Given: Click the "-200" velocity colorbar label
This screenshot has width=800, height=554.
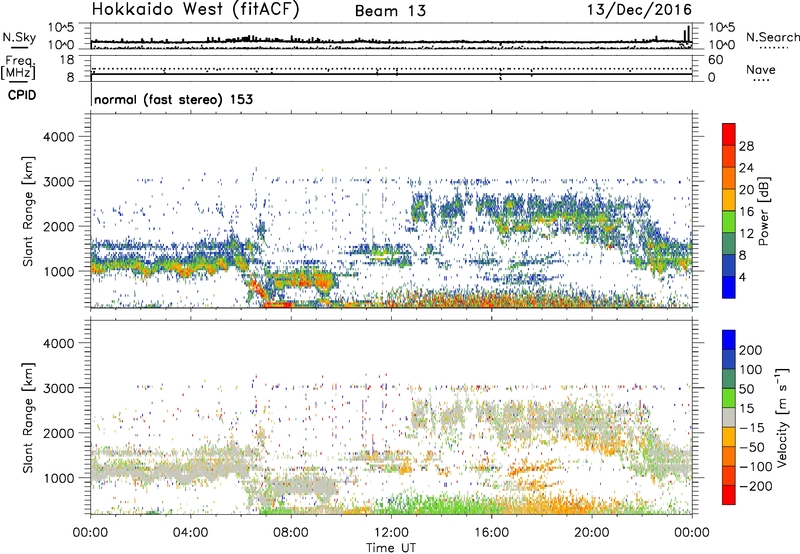Looking at the screenshot, I should click(756, 486).
